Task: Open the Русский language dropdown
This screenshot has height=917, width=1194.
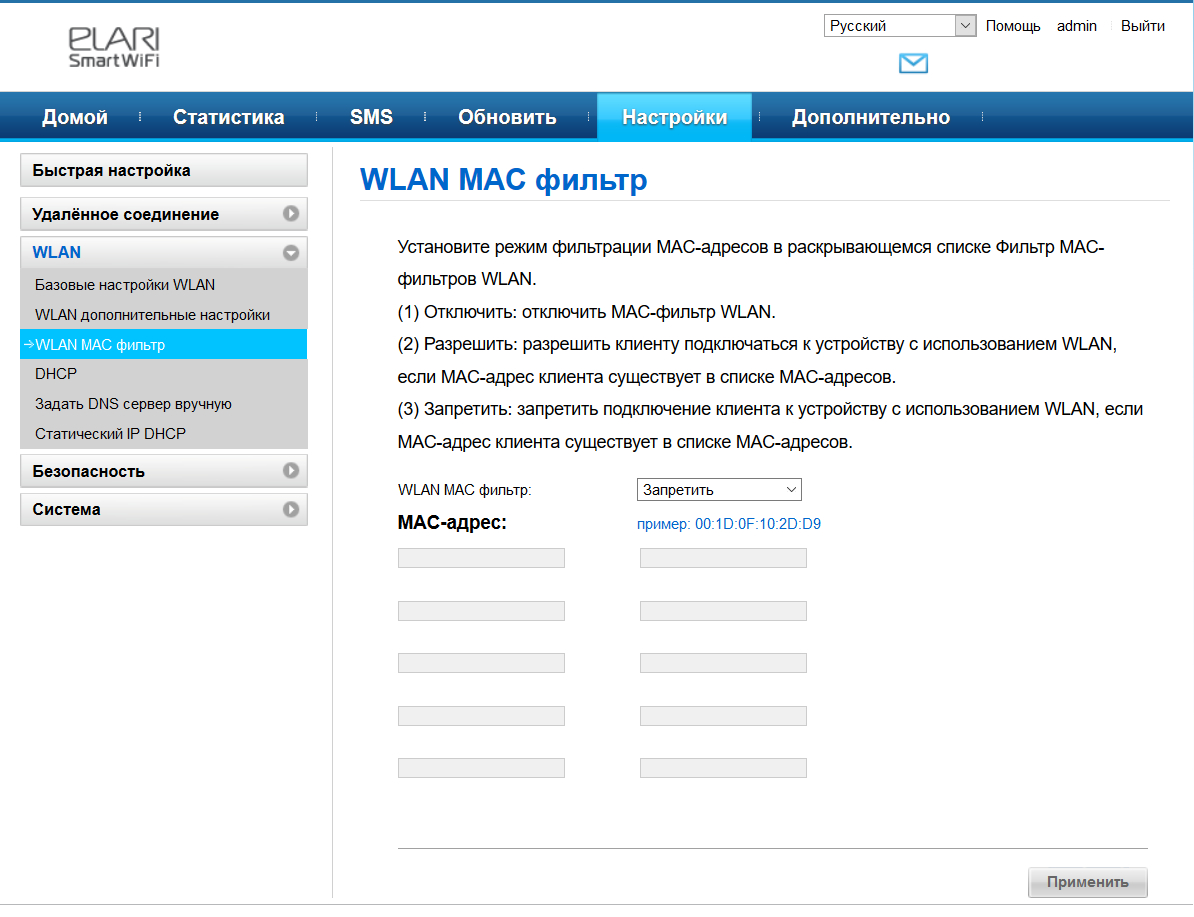Action: (899, 26)
